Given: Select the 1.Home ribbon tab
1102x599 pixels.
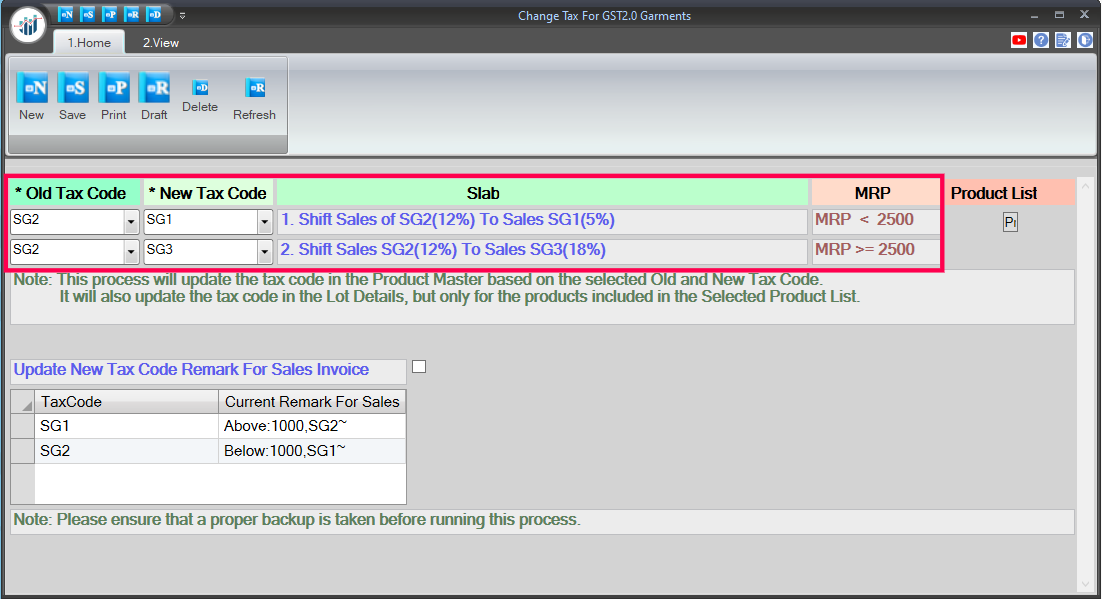Looking at the screenshot, I should [x=88, y=43].
